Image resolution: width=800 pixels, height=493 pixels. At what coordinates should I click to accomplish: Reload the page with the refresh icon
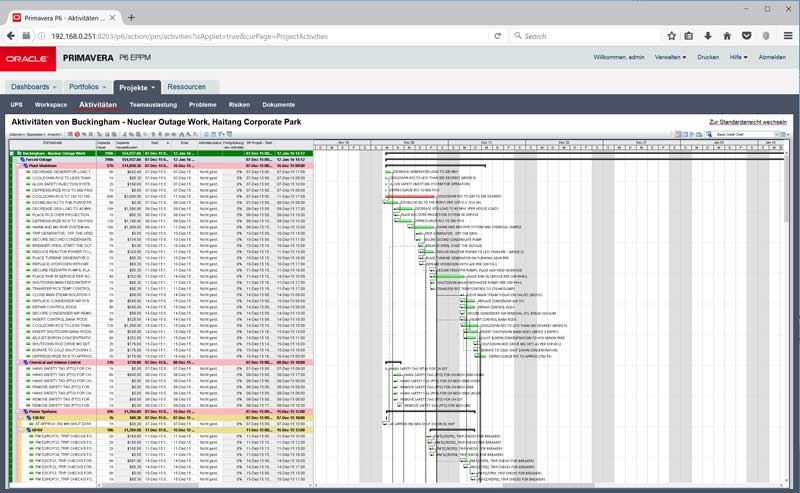coord(497,36)
